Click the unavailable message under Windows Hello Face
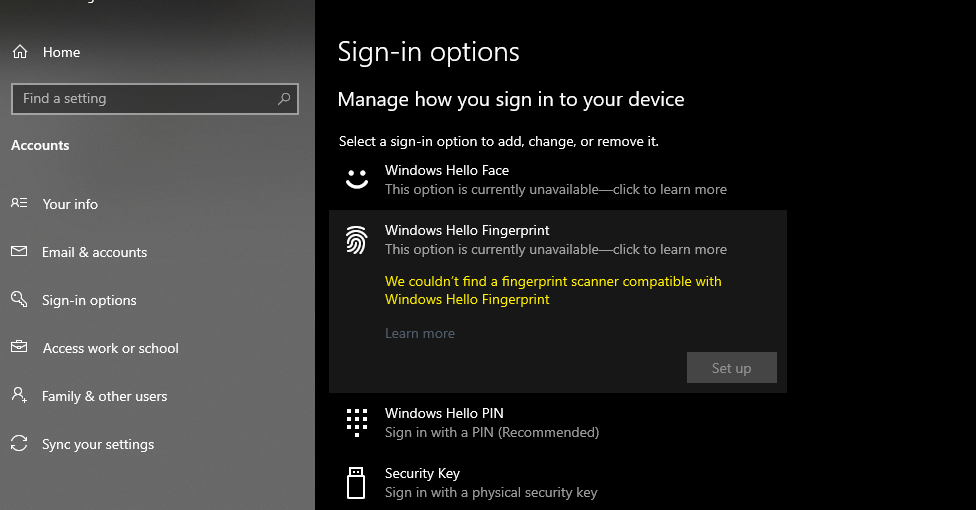Image resolution: width=976 pixels, height=510 pixels. 555,189
